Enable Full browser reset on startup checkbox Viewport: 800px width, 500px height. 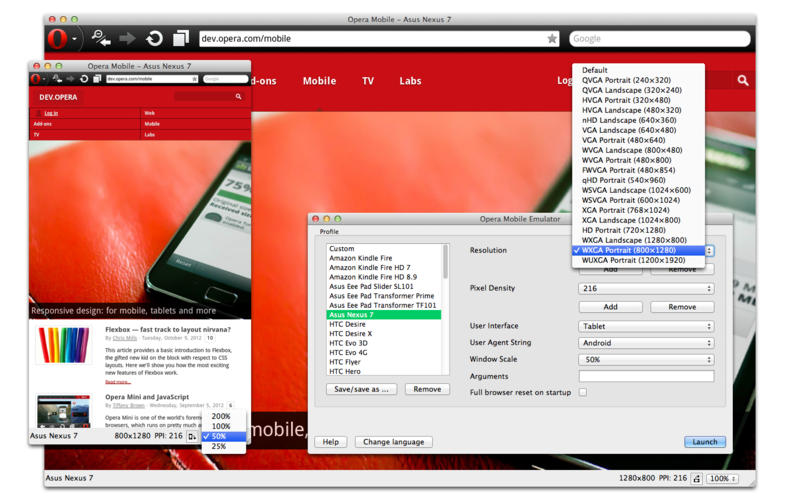(x=583, y=393)
